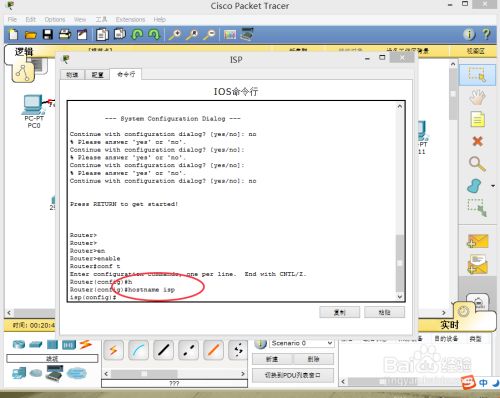Select the Place Note tool
The width and height of the screenshot is (500, 398).
(x=477, y=119)
